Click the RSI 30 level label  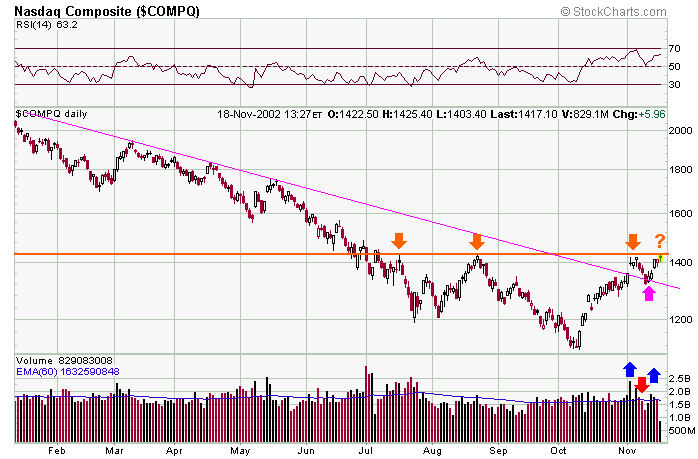pos(674,84)
